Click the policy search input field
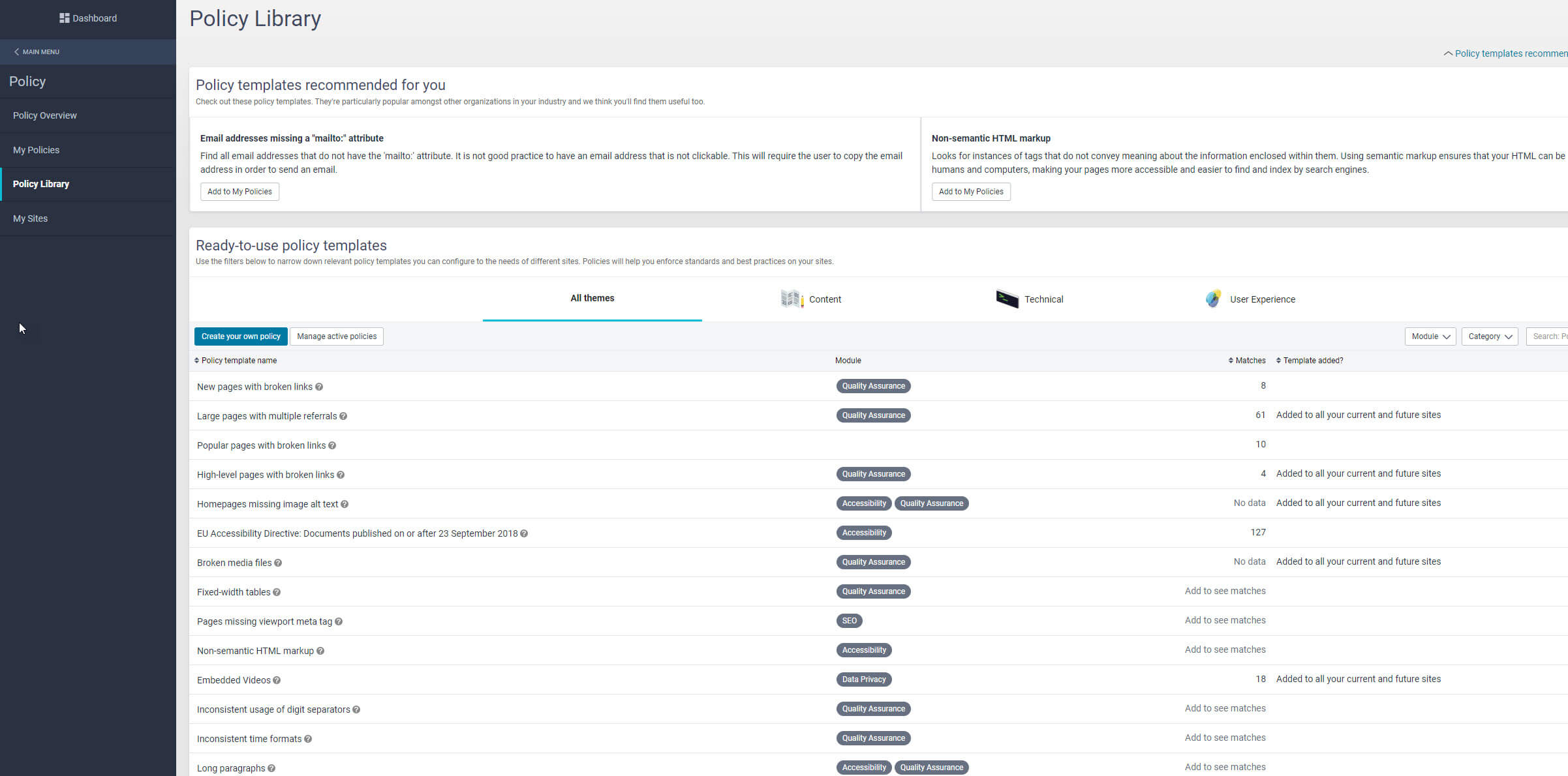The height and width of the screenshot is (776, 1568). coord(1548,336)
